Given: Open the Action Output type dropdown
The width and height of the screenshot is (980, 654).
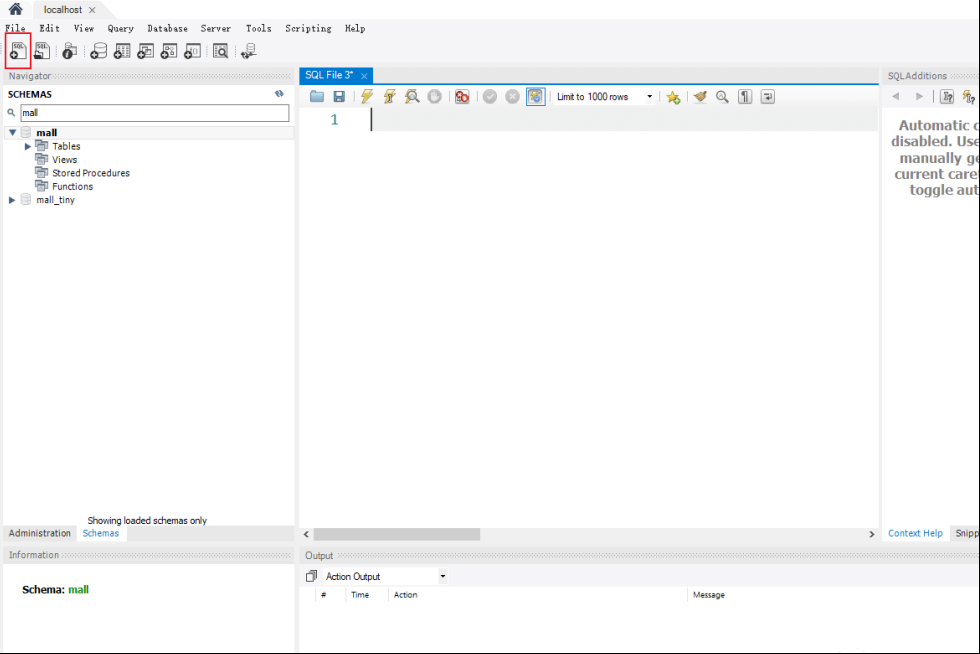Looking at the screenshot, I should (x=386, y=576).
